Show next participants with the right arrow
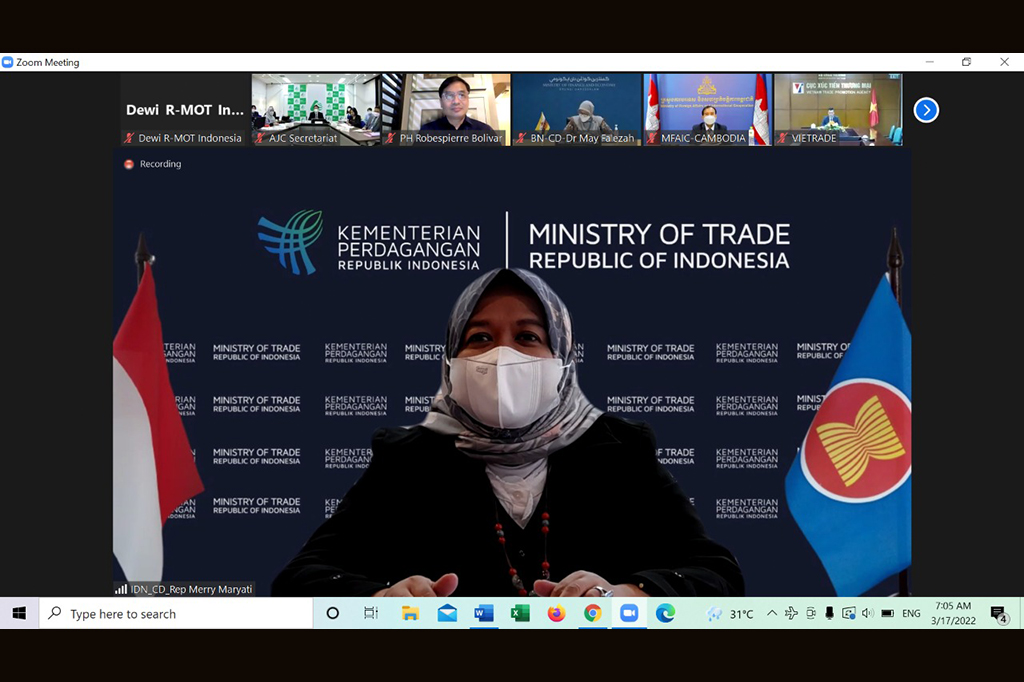This screenshot has width=1024, height=682. coord(926,110)
